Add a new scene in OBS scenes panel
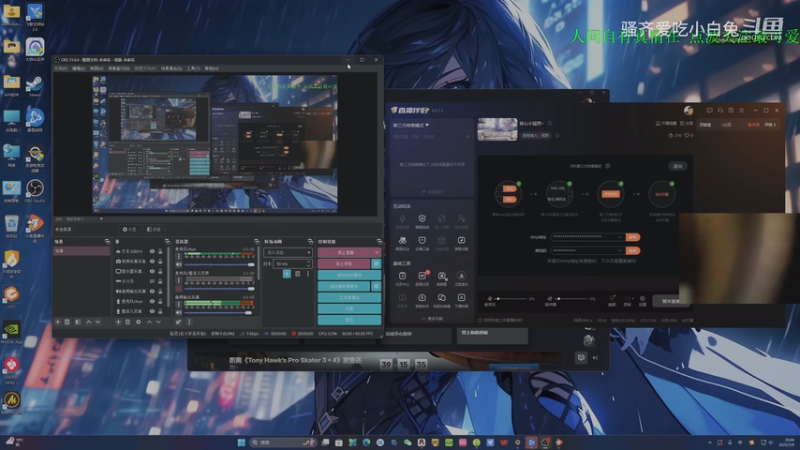 pyautogui.click(x=58, y=322)
